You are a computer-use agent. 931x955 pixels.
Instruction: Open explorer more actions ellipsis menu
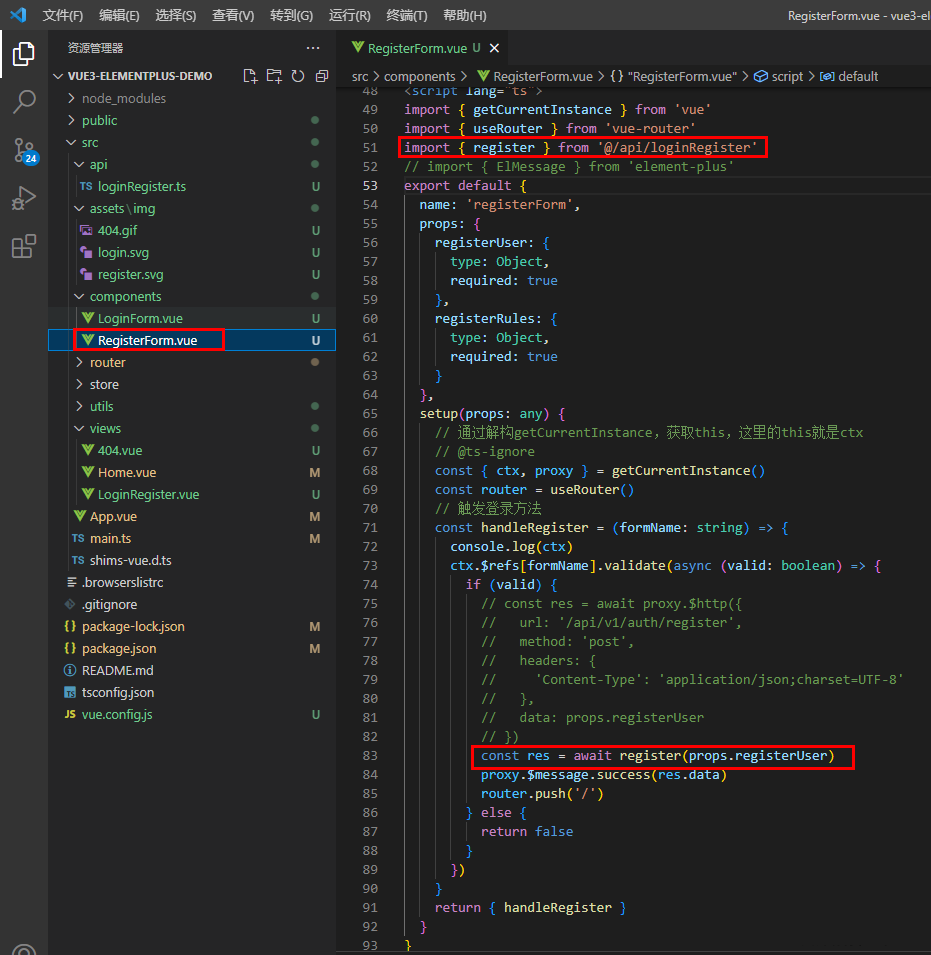[313, 48]
